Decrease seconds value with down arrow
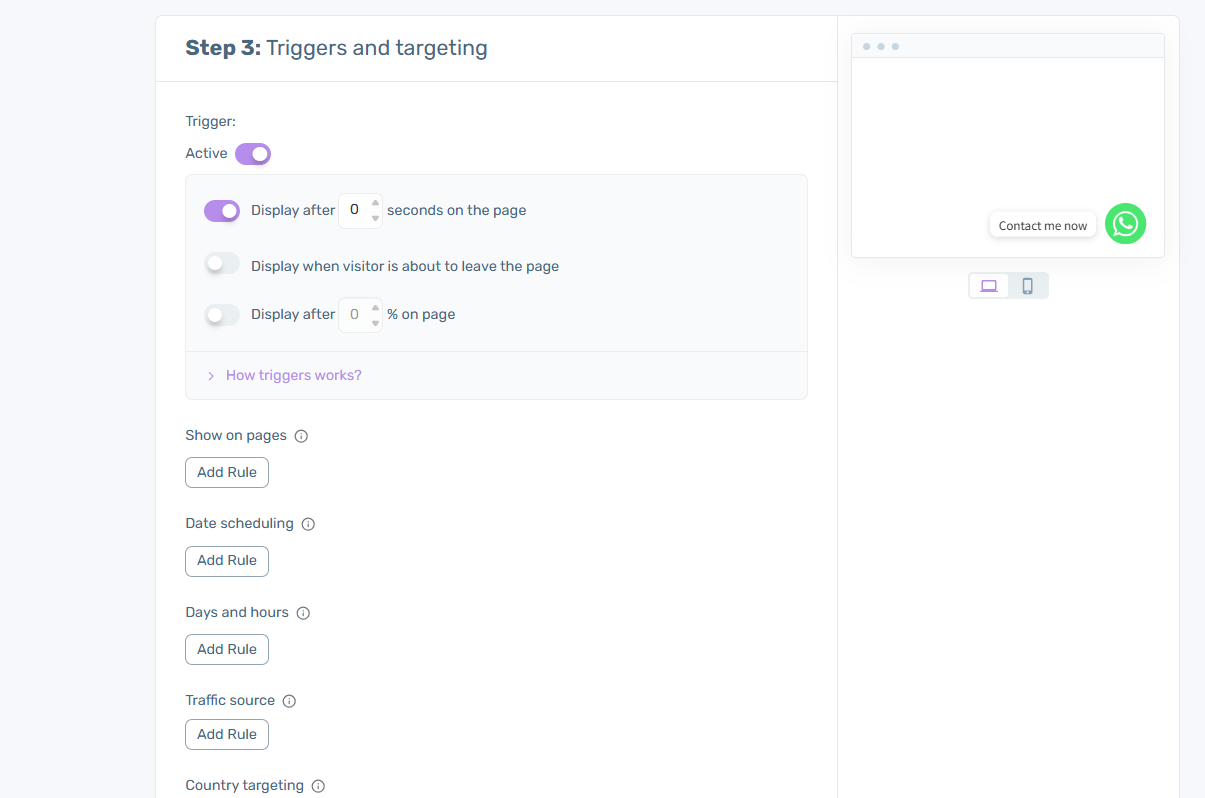The width and height of the screenshot is (1205, 798). click(x=375, y=218)
